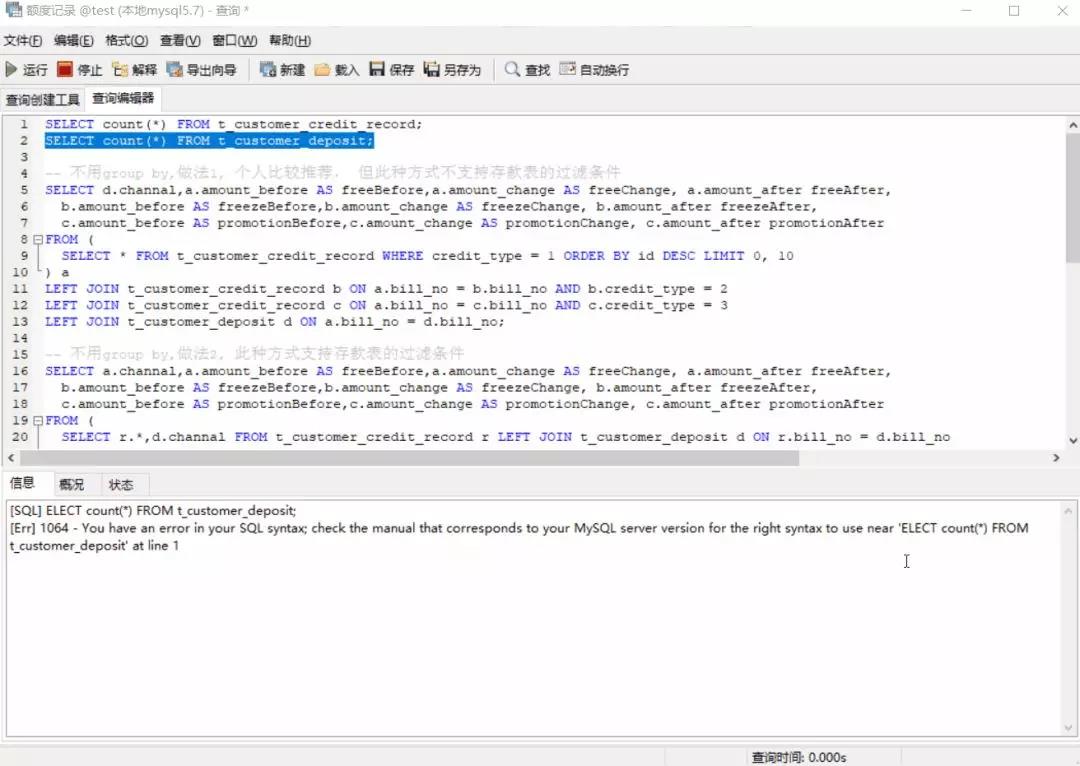Click line 1 SELECT count(*) statement
The image size is (1080, 766).
233,125
